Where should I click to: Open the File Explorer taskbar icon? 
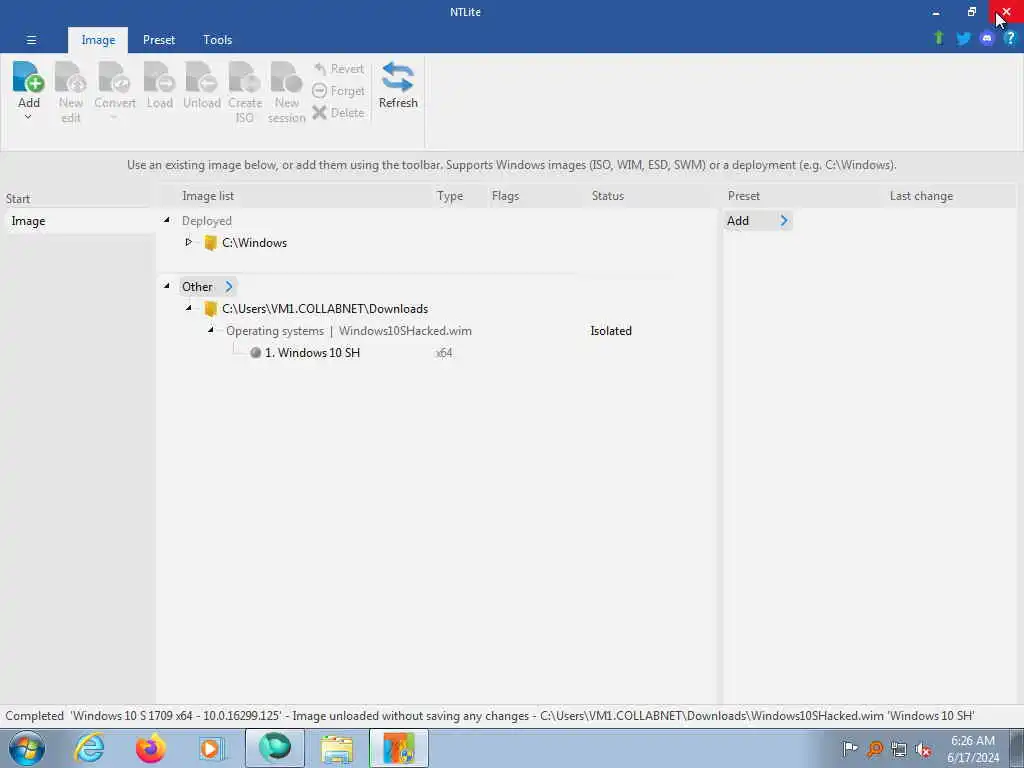(336, 748)
